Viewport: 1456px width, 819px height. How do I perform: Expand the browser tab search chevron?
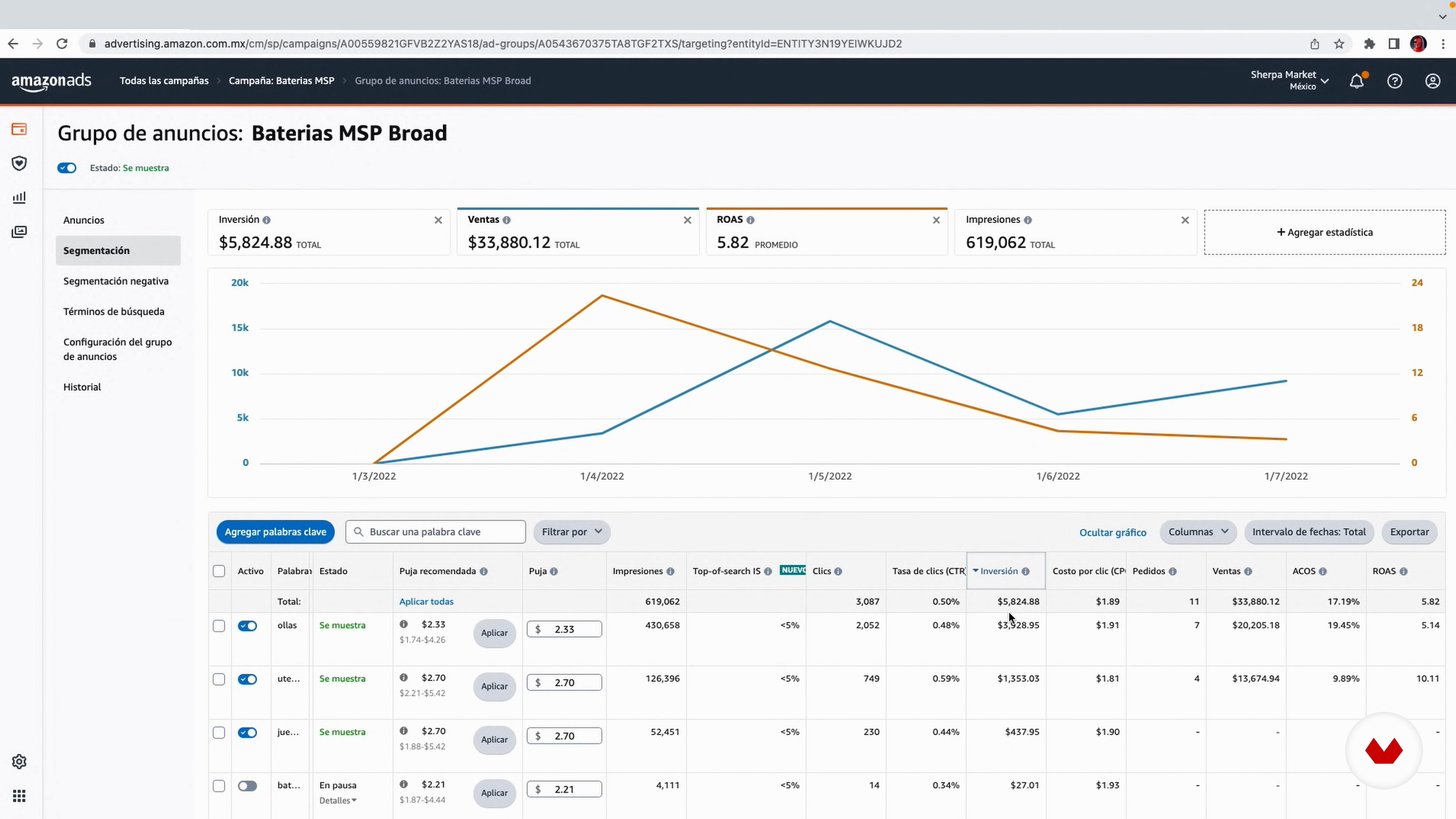[x=1442, y=17]
